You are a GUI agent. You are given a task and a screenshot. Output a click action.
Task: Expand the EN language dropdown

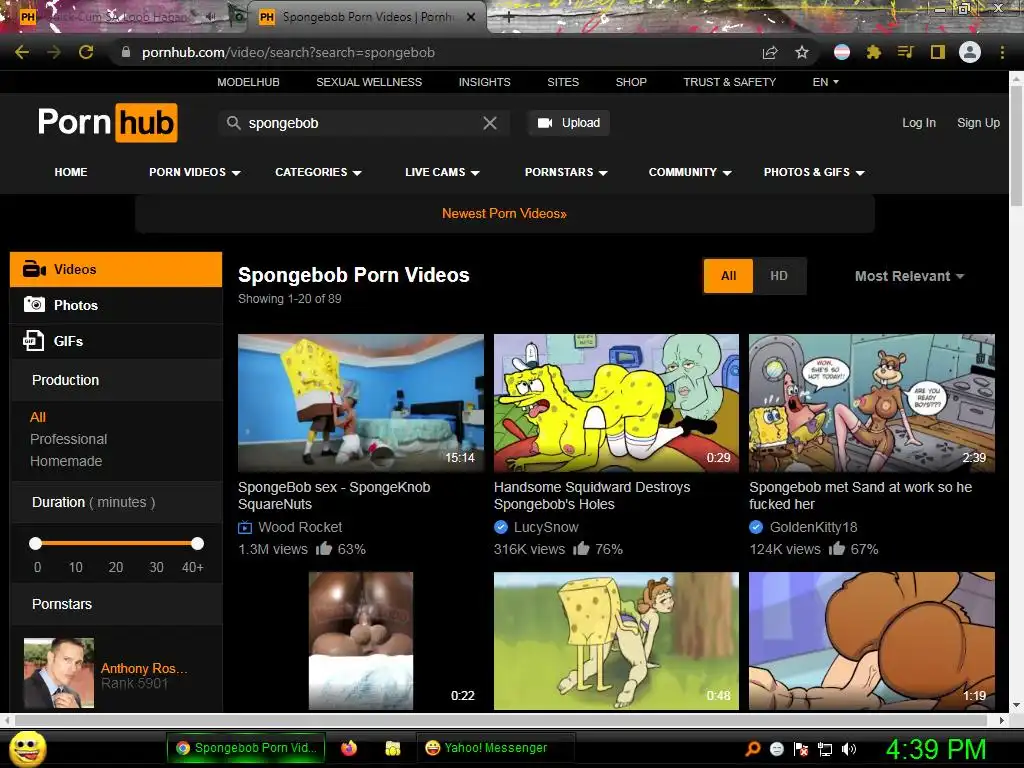(x=825, y=82)
